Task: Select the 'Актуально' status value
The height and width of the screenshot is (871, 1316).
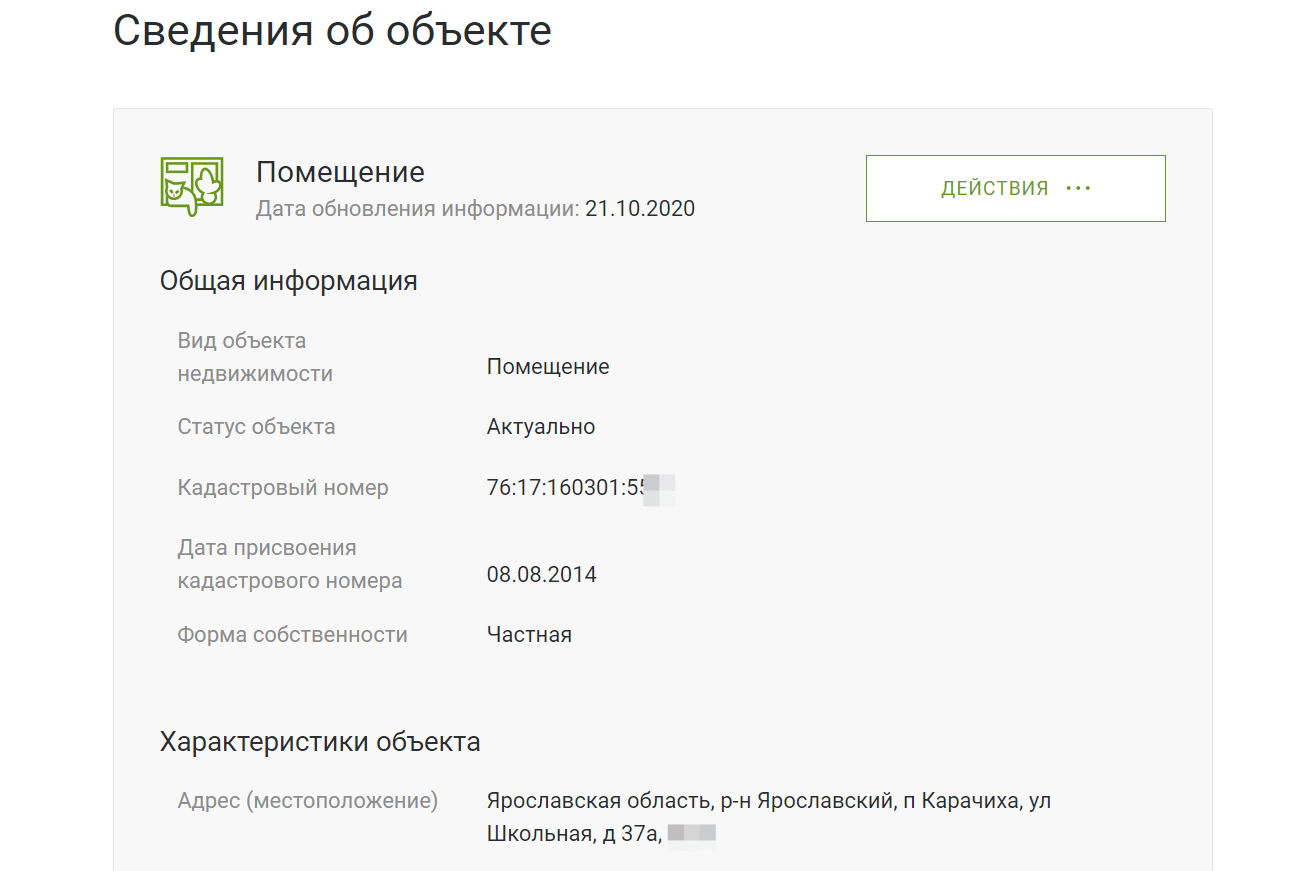Action: click(541, 427)
